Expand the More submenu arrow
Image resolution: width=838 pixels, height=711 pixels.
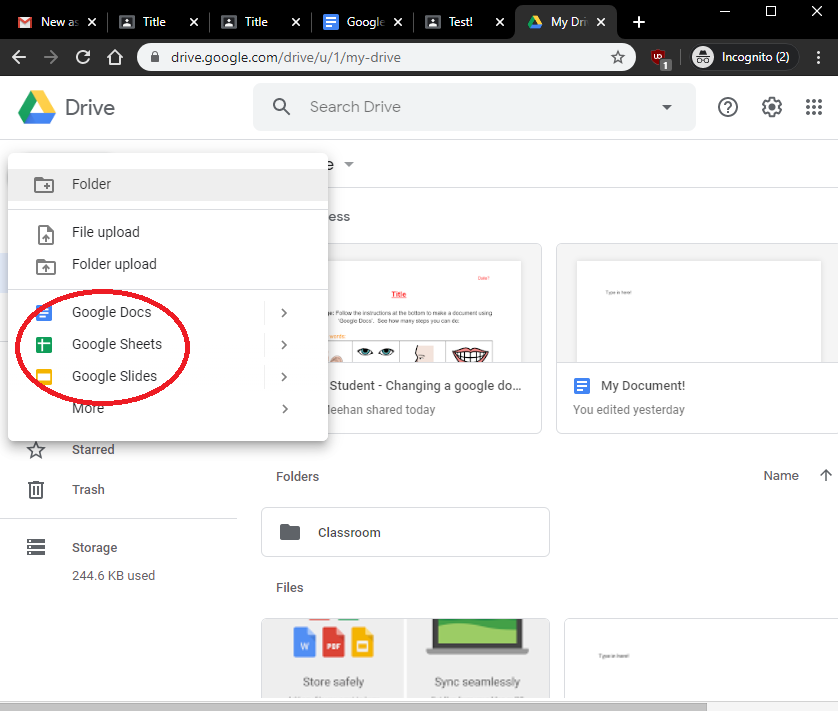tap(285, 409)
